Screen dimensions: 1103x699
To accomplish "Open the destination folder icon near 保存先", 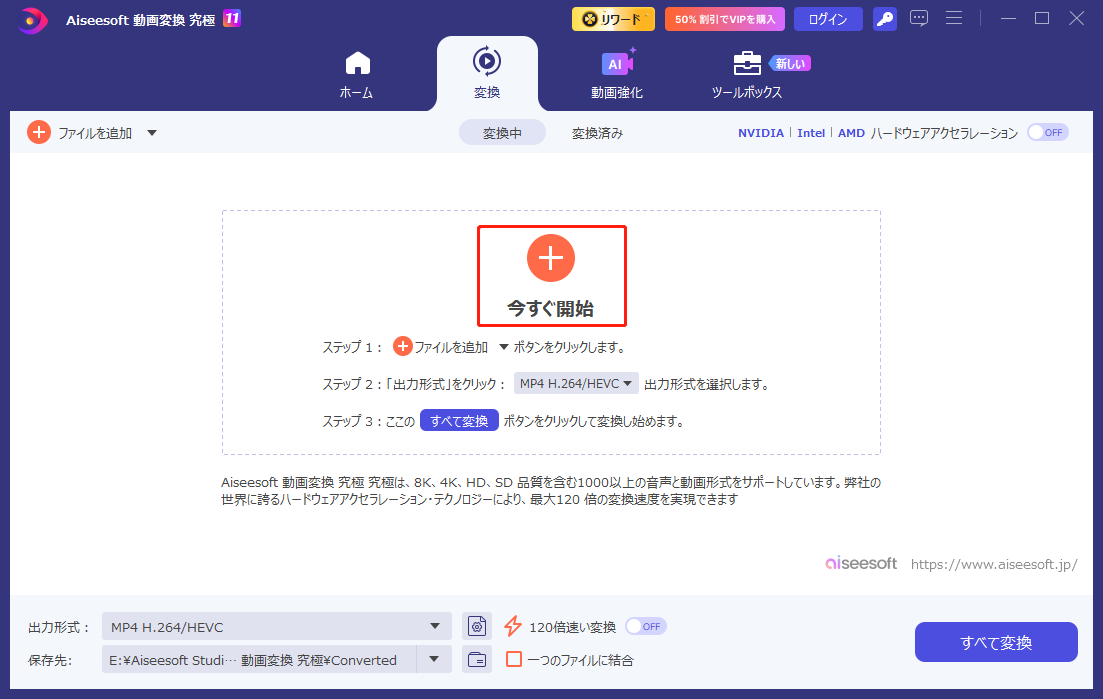I will pos(477,659).
